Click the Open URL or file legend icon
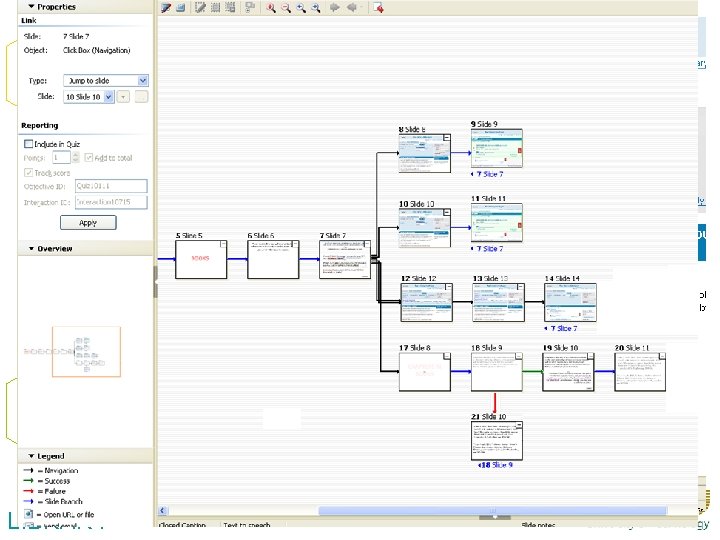This screenshot has height=540, width=720. coord(28,514)
